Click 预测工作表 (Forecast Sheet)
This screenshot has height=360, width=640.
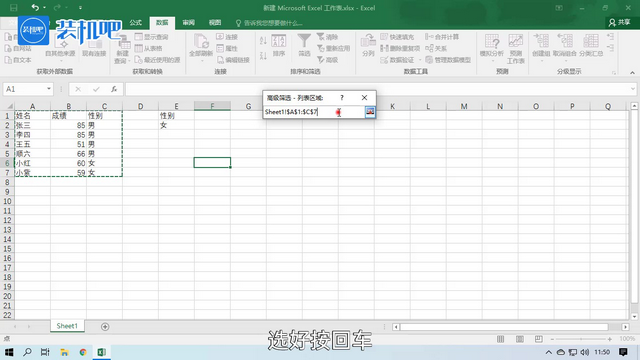click(516, 49)
